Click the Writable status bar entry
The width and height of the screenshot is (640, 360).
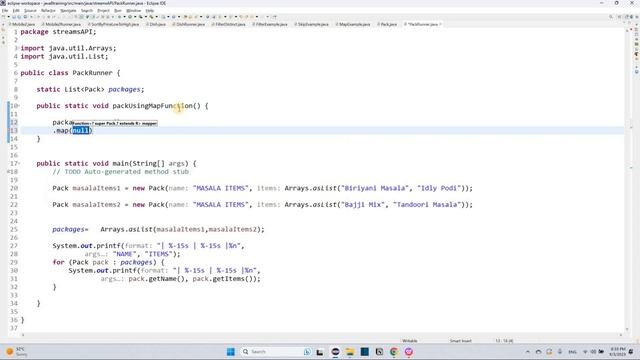pyautogui.click(x=410, y=341)
